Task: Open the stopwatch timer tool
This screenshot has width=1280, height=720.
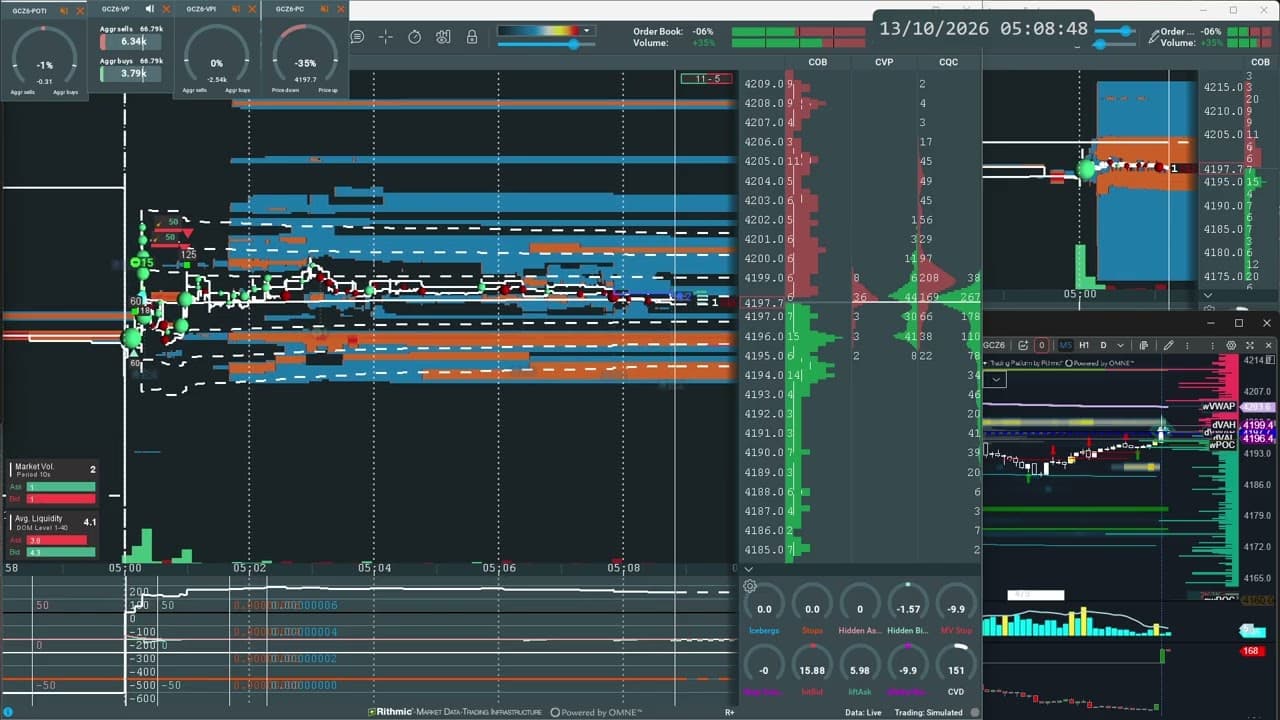Action: point(415,37)
